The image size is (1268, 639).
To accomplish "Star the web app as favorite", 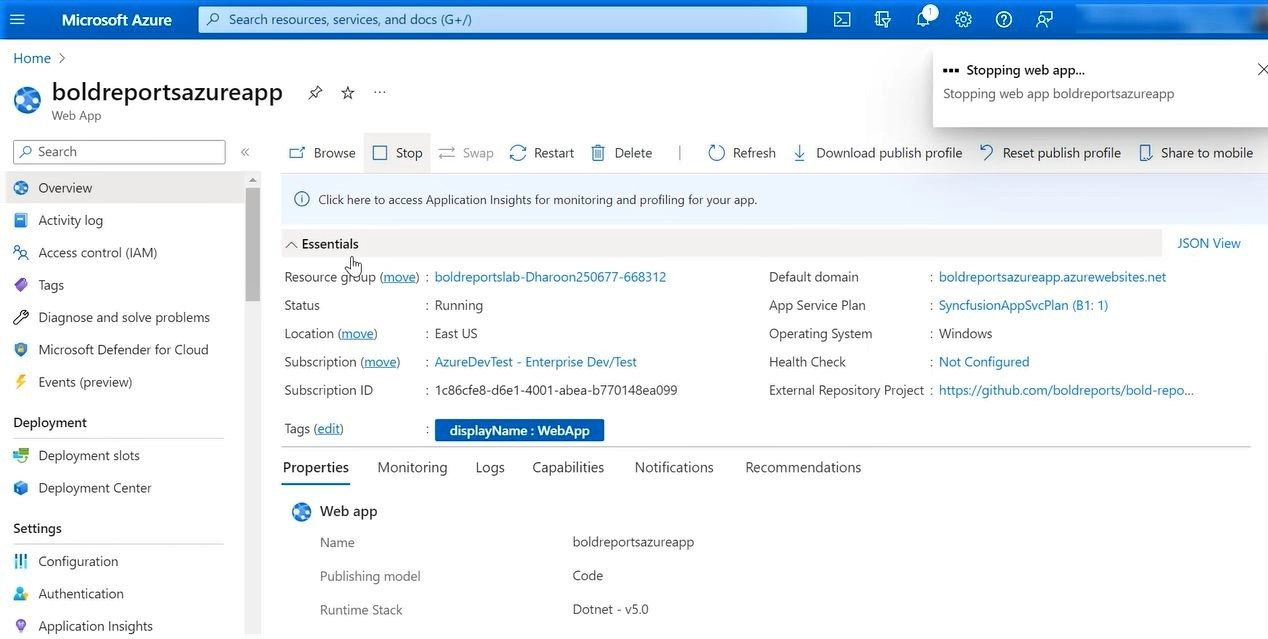I will pos(347,91).
